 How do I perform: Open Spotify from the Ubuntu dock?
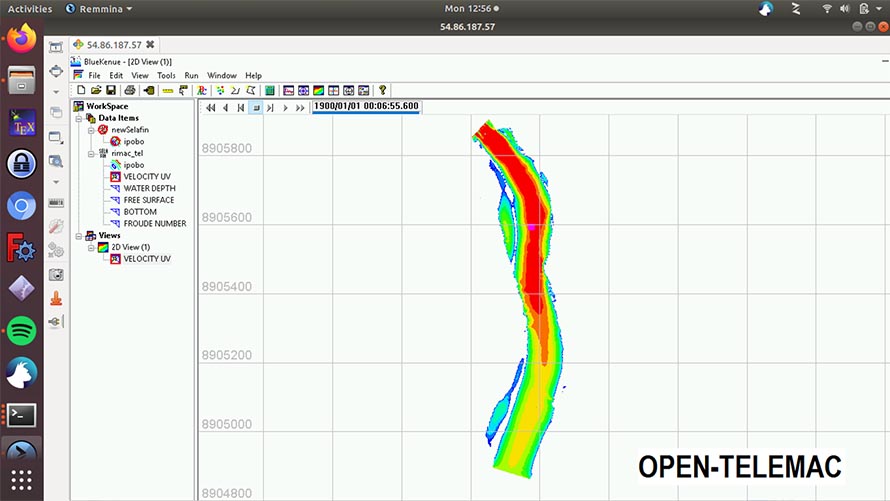21,328
